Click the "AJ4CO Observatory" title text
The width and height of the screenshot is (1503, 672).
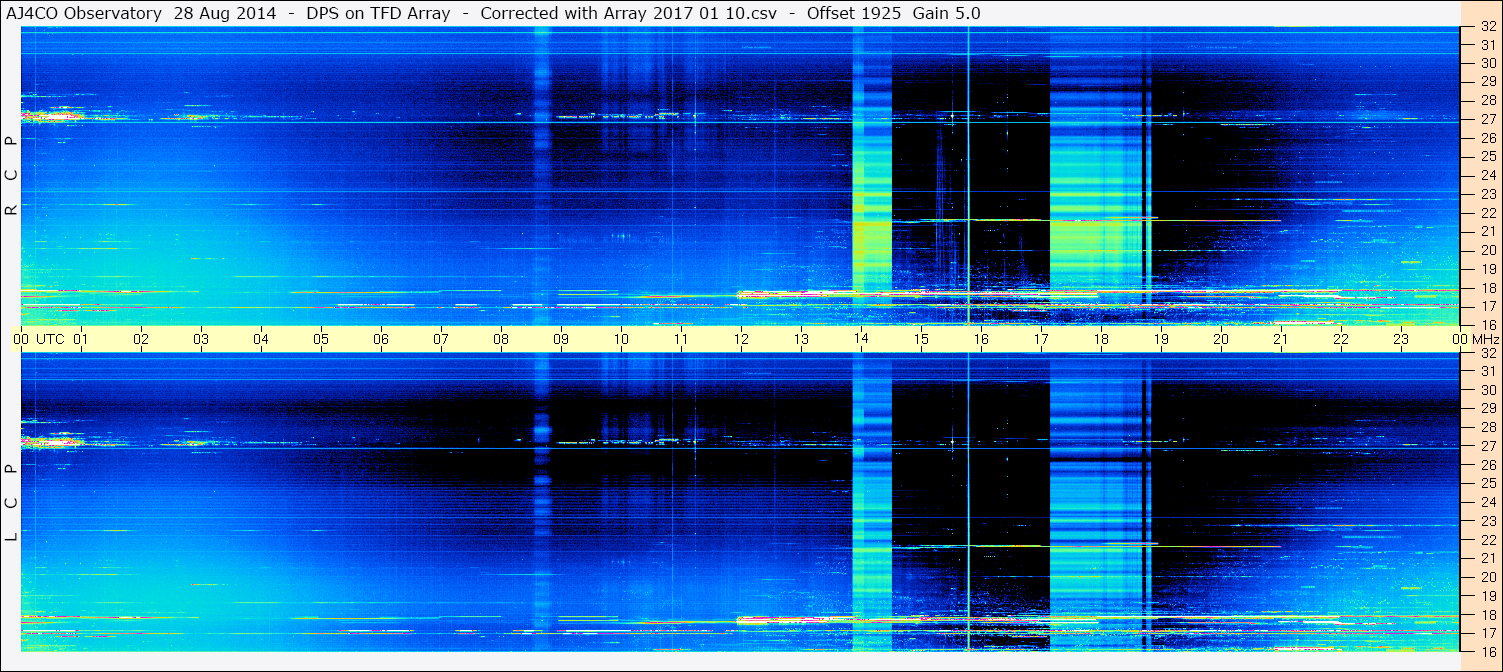85,13
